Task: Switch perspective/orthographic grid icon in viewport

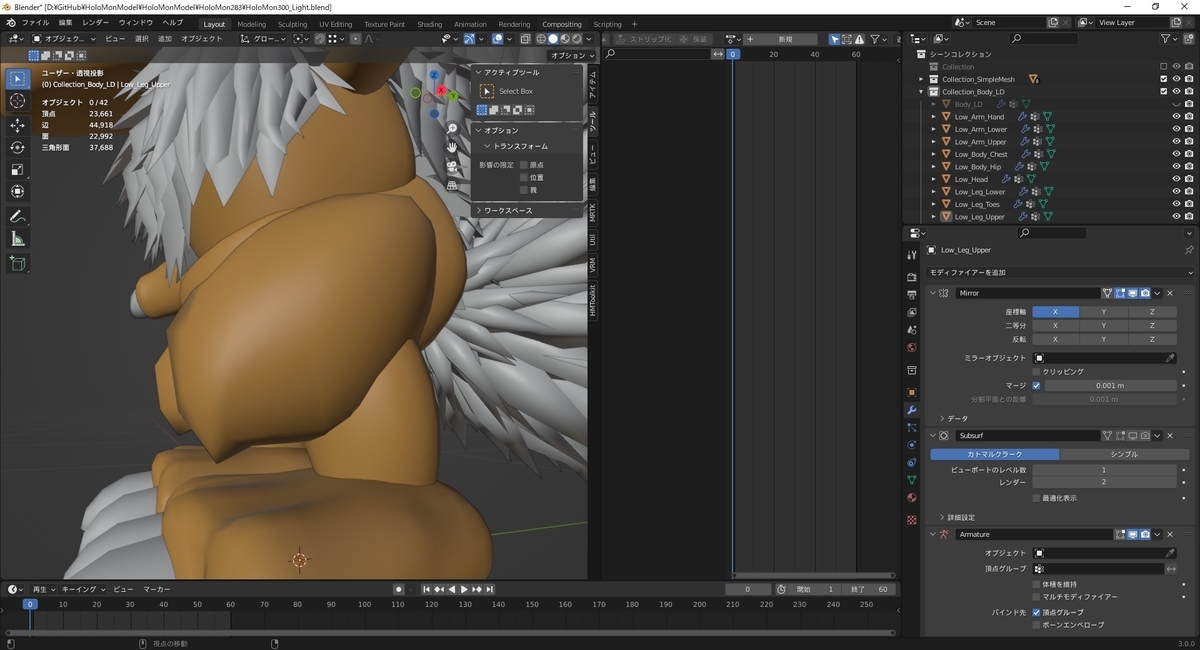Action: (x=453, y=185)
